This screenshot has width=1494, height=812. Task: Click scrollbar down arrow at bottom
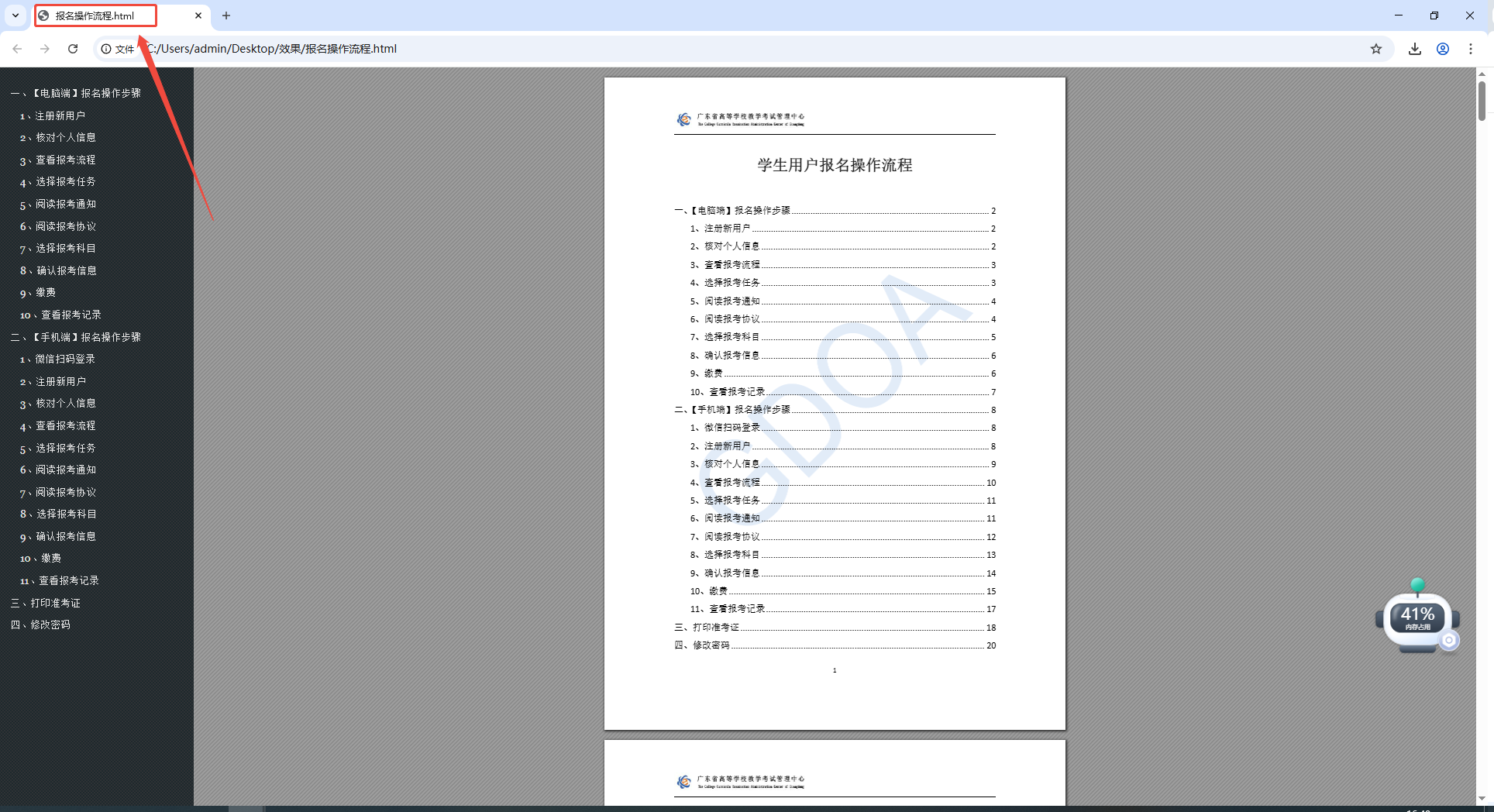pos(1482,798)
